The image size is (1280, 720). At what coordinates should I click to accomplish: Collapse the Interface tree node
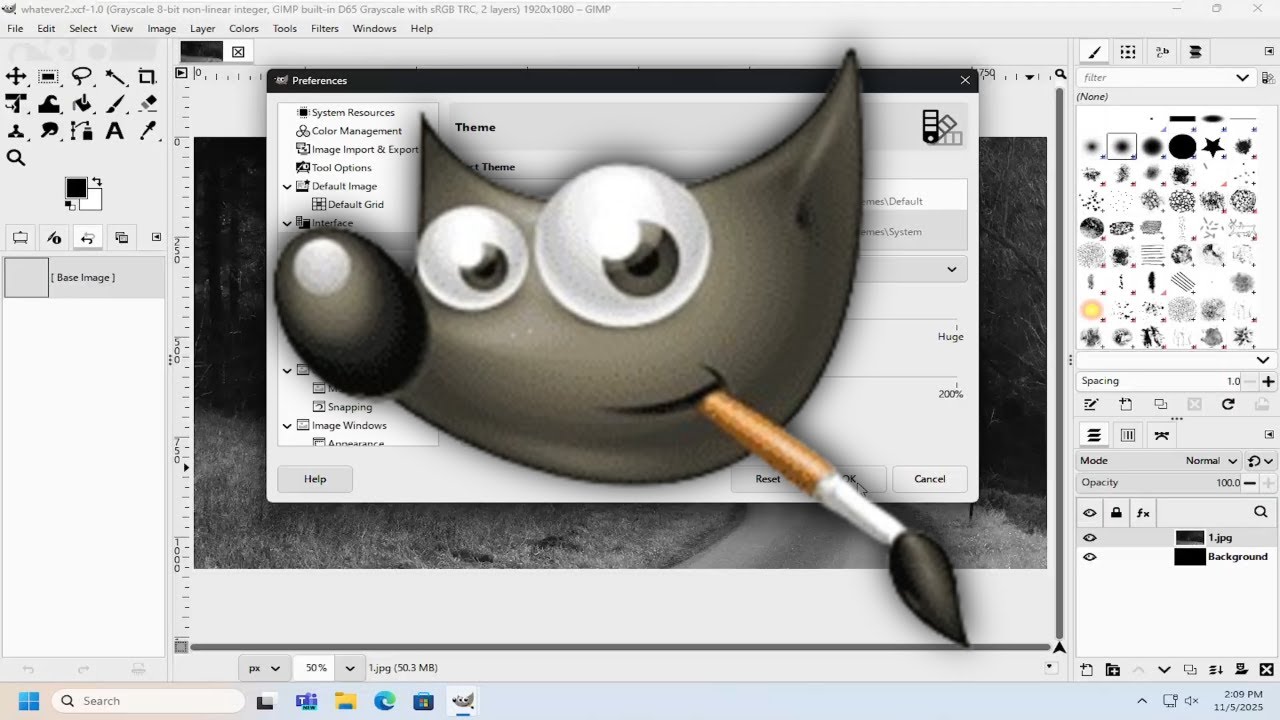click(x=287, y=223)
